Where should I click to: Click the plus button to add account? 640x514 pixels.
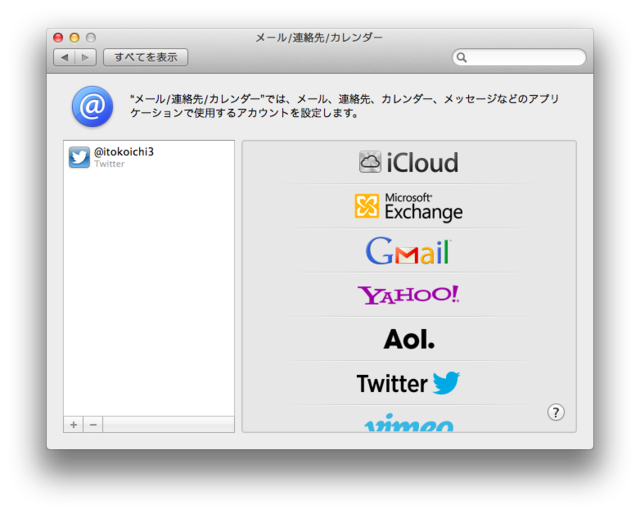73,425
